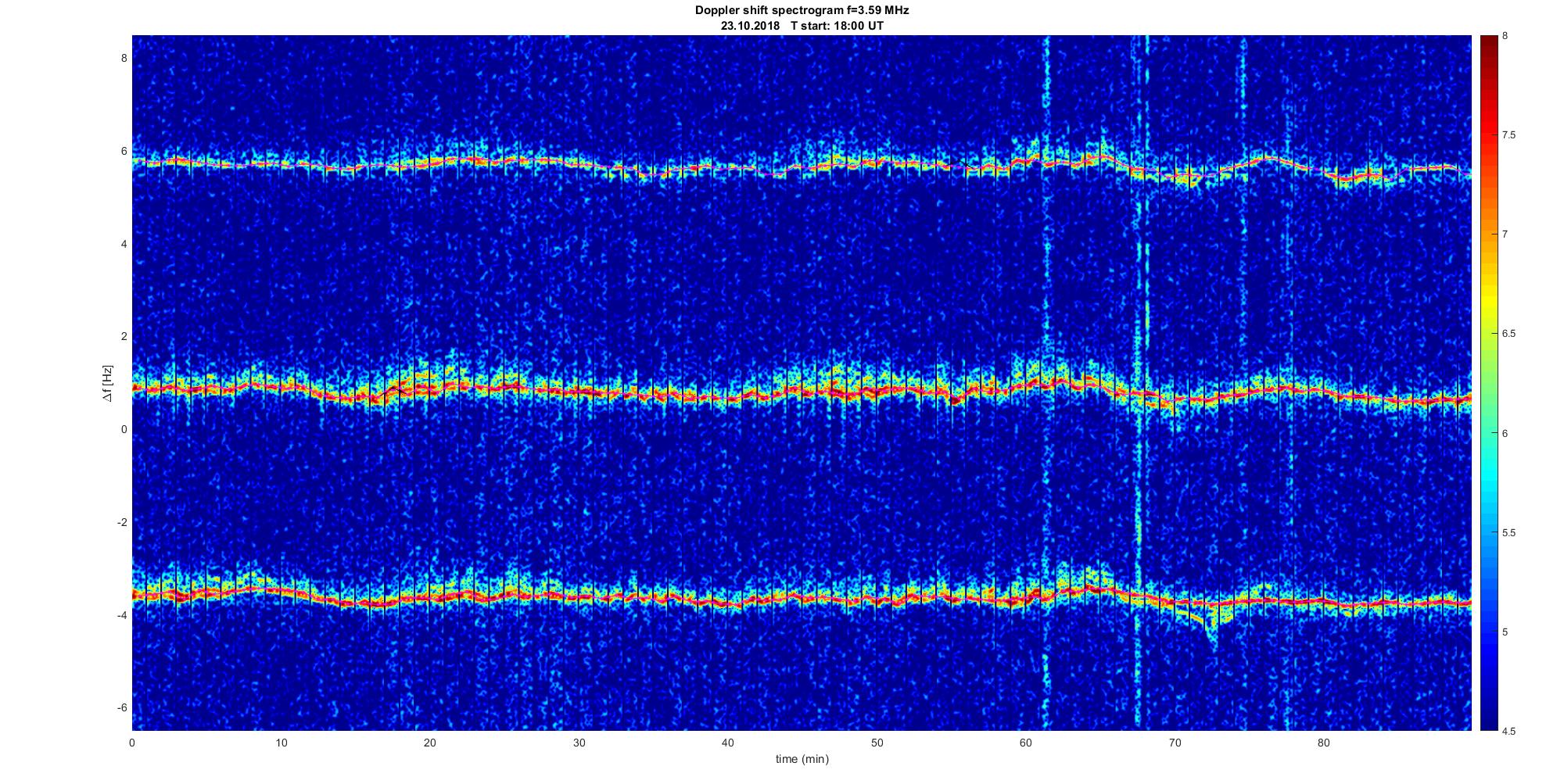Screen dimensions: 1564x784
Task: Click the vertical interference streak near minute 61
Action: click(1046, 383)
